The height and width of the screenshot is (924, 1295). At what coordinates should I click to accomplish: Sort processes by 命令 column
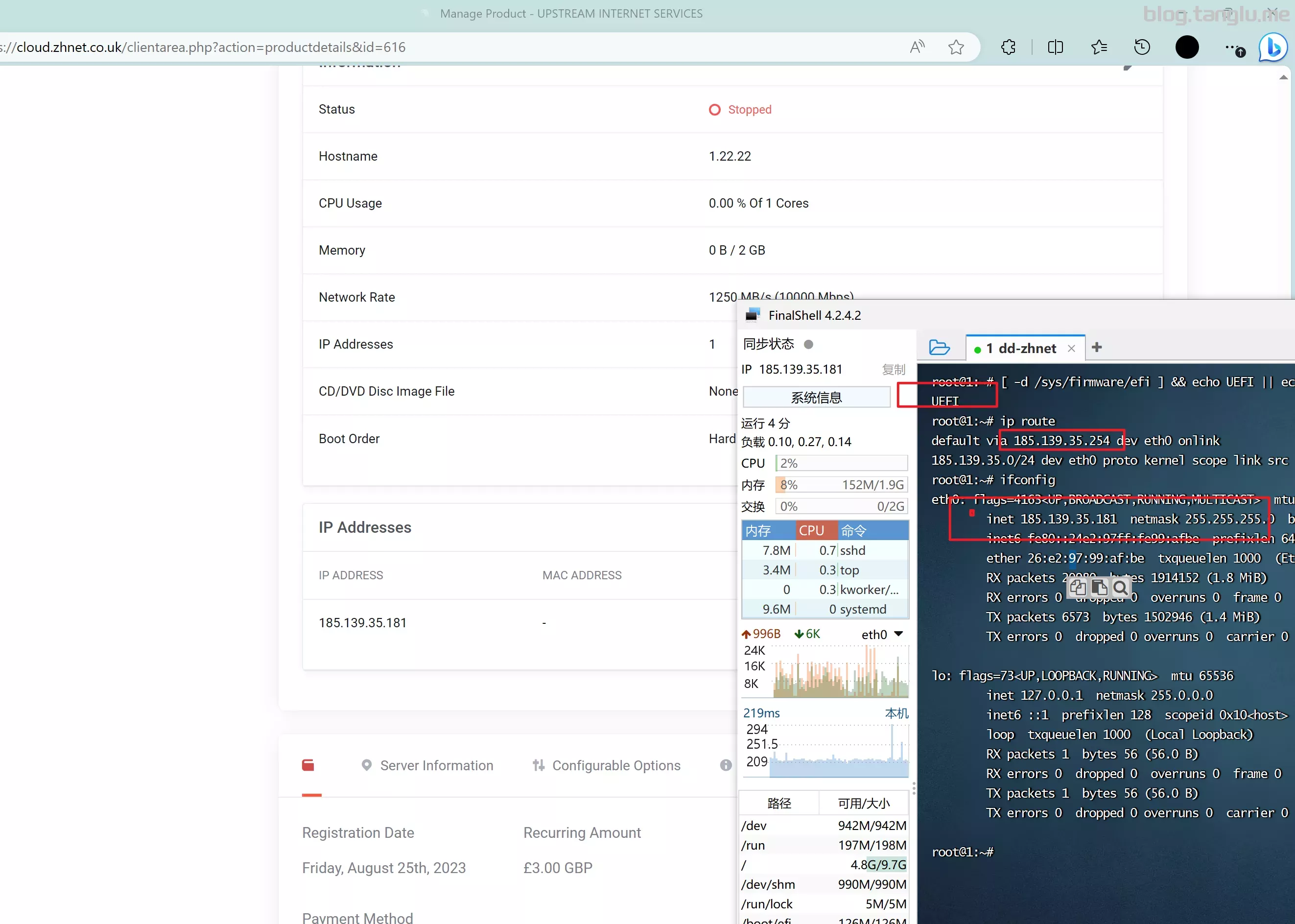873,530
